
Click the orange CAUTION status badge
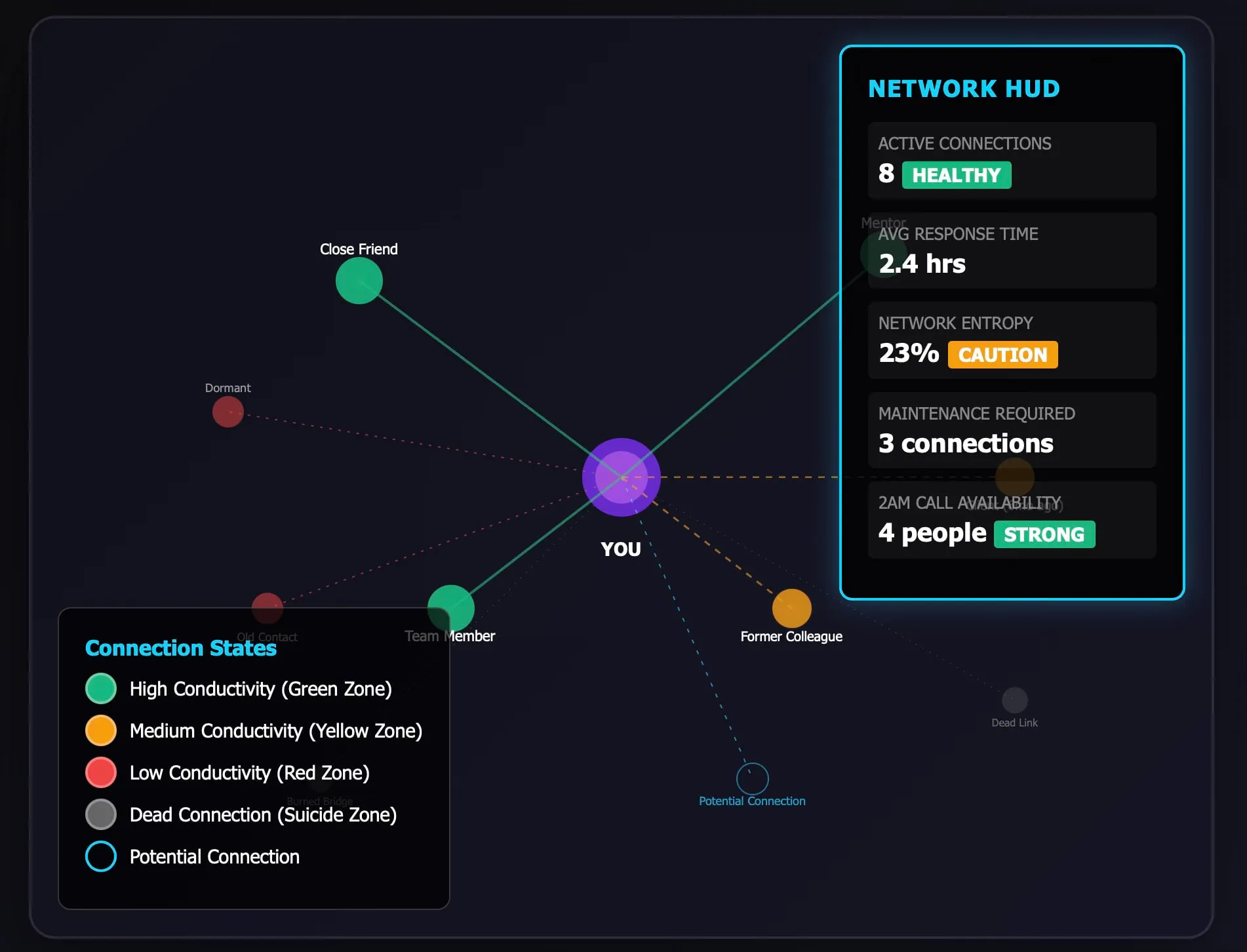[1002, 355]
